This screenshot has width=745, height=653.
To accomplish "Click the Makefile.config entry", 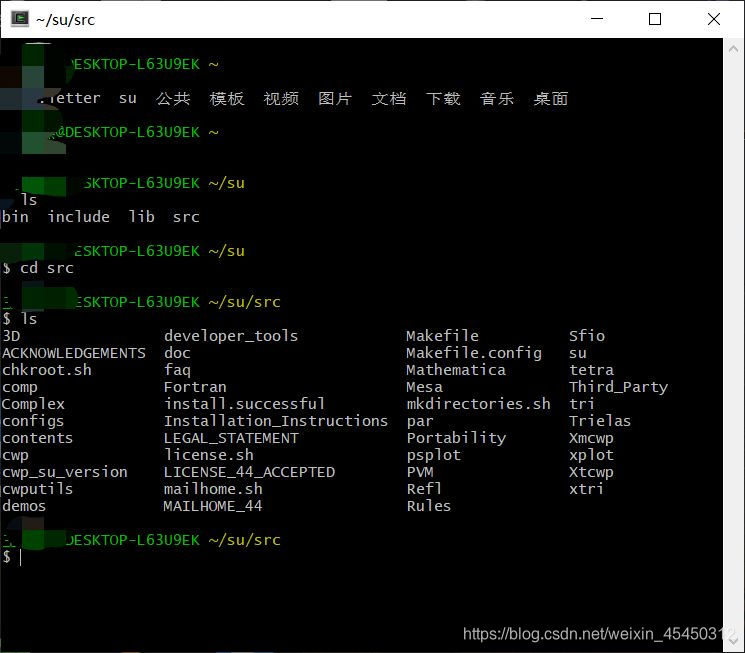I will (x=474, y=353).
